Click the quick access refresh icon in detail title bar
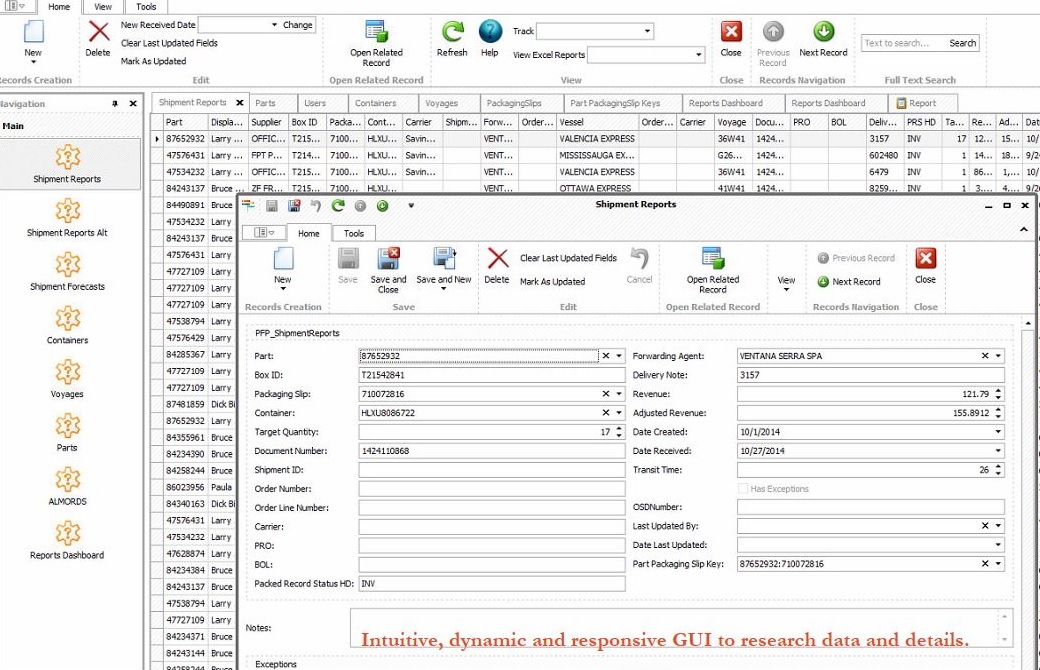 tap(338, 206)
